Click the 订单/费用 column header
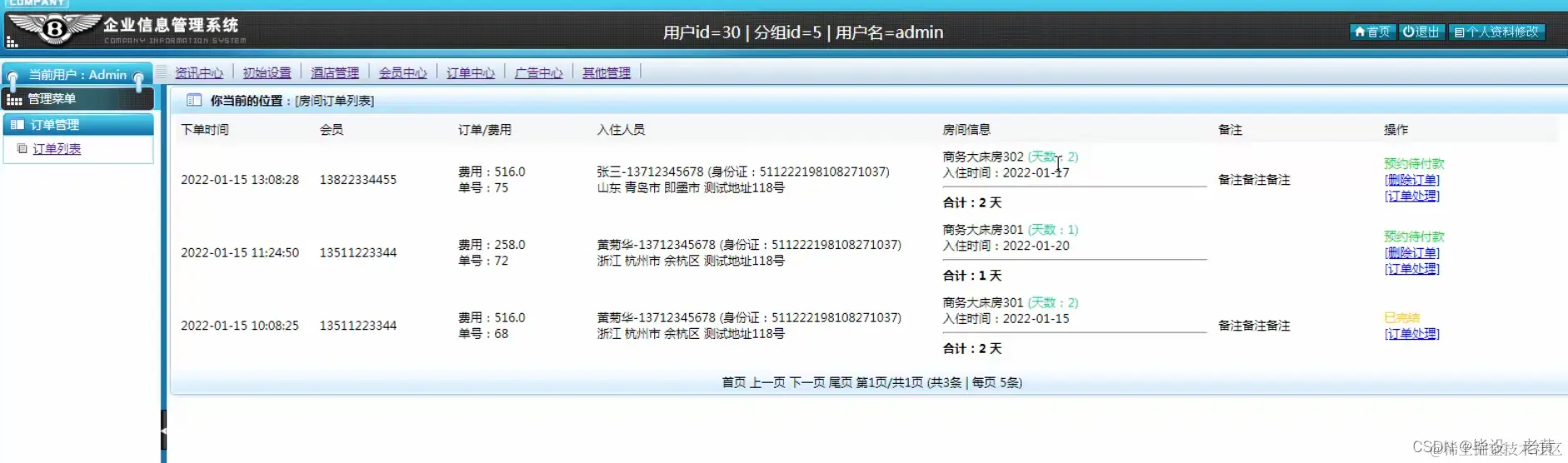 coord(484,129)
